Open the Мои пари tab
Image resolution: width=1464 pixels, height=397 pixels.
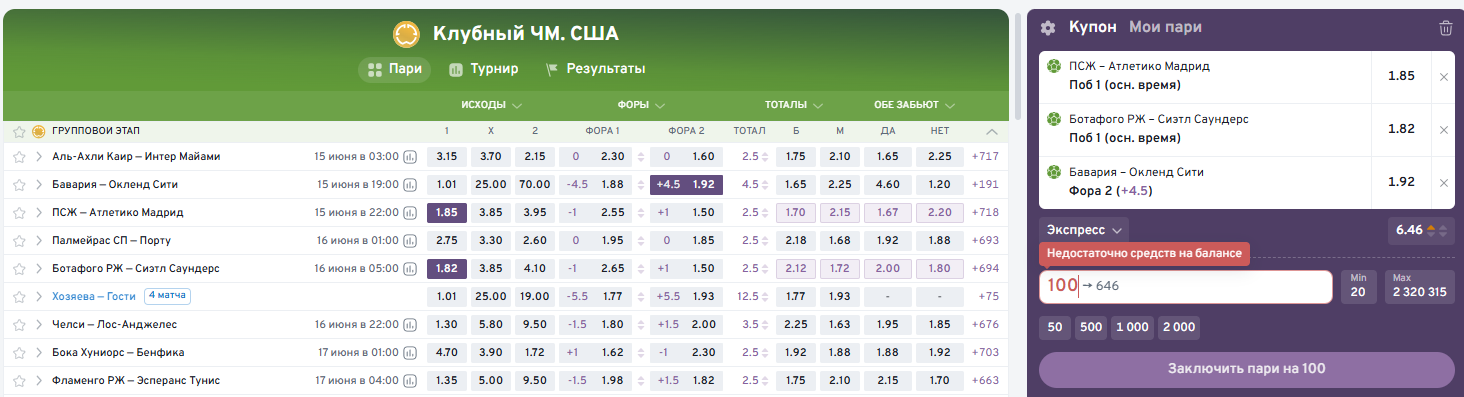coord(1165,27)
